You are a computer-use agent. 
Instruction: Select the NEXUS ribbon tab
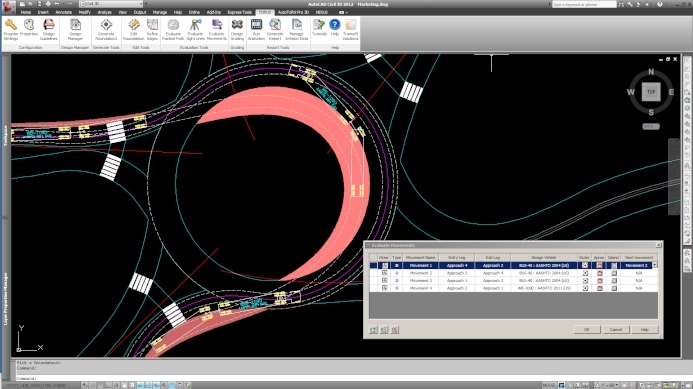pyautogui.click(x=322, y=12)
